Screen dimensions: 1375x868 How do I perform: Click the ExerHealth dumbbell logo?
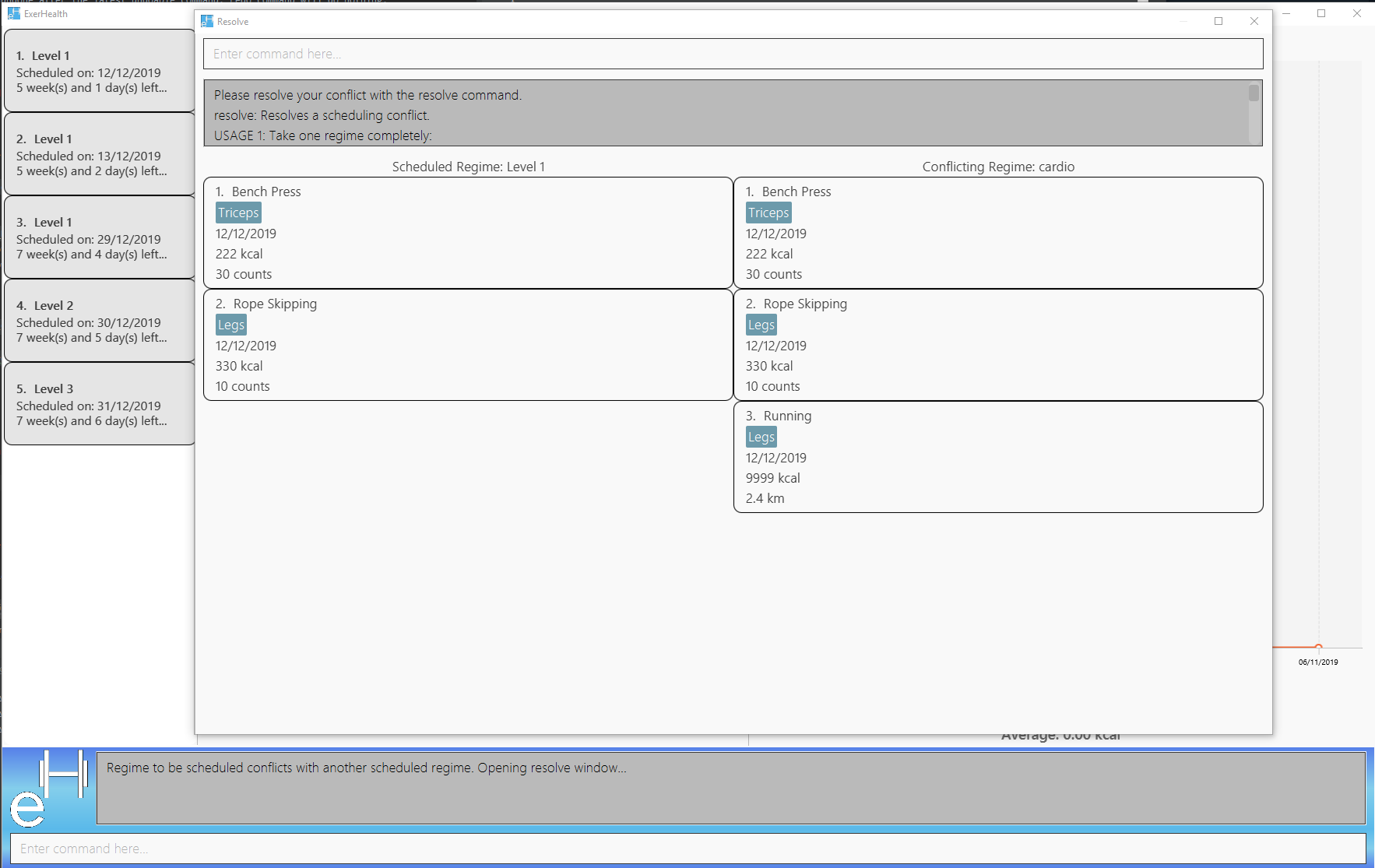tap(49, 788)
